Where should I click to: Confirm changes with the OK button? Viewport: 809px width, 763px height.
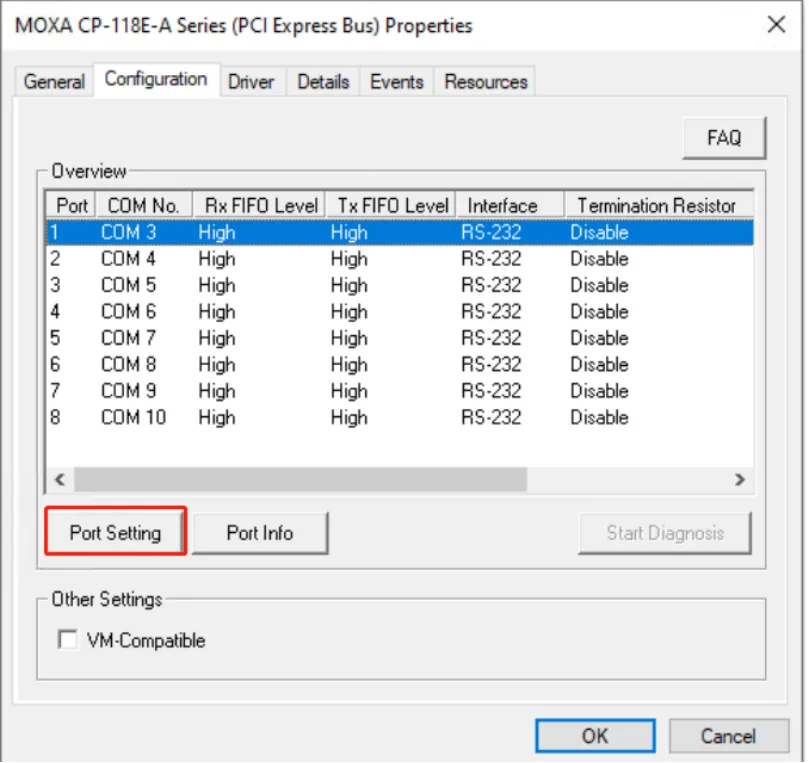pyautogui.click(x=594, y=736)
